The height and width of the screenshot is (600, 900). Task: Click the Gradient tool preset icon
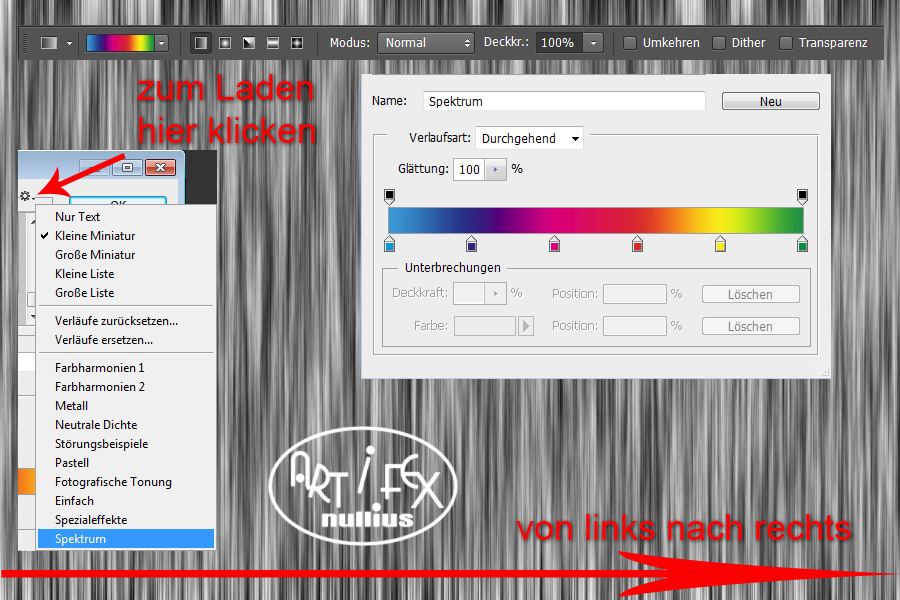click(x=49, y=43)
